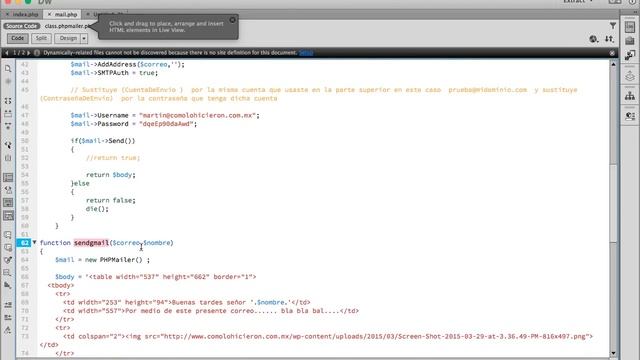Image resolution: width=640 pixels, height=360 pixels.
Task: Toggle Syntax Error Alerts in Info Bar
Action: pos(8,216)
